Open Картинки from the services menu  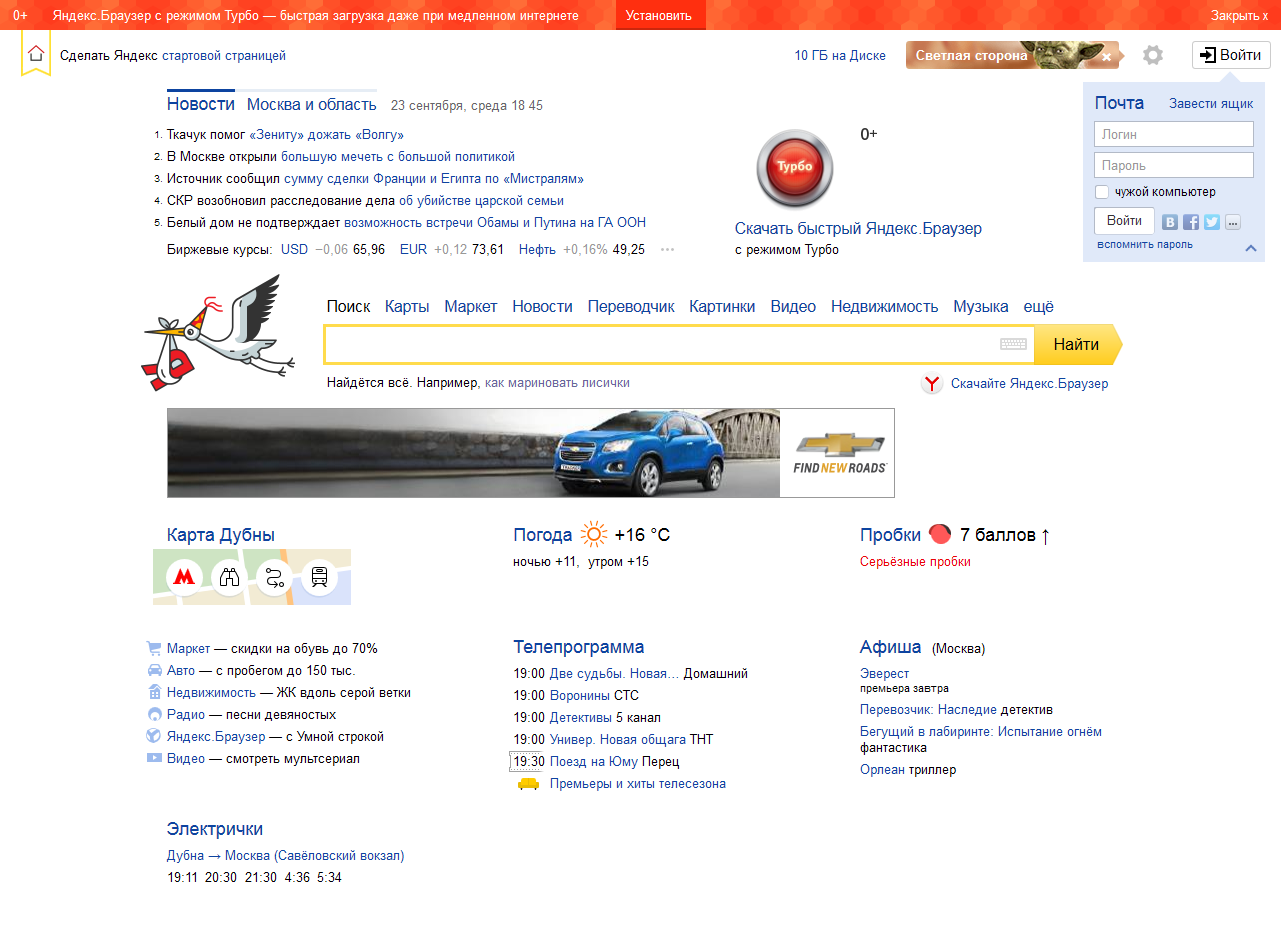coord(722,307)
